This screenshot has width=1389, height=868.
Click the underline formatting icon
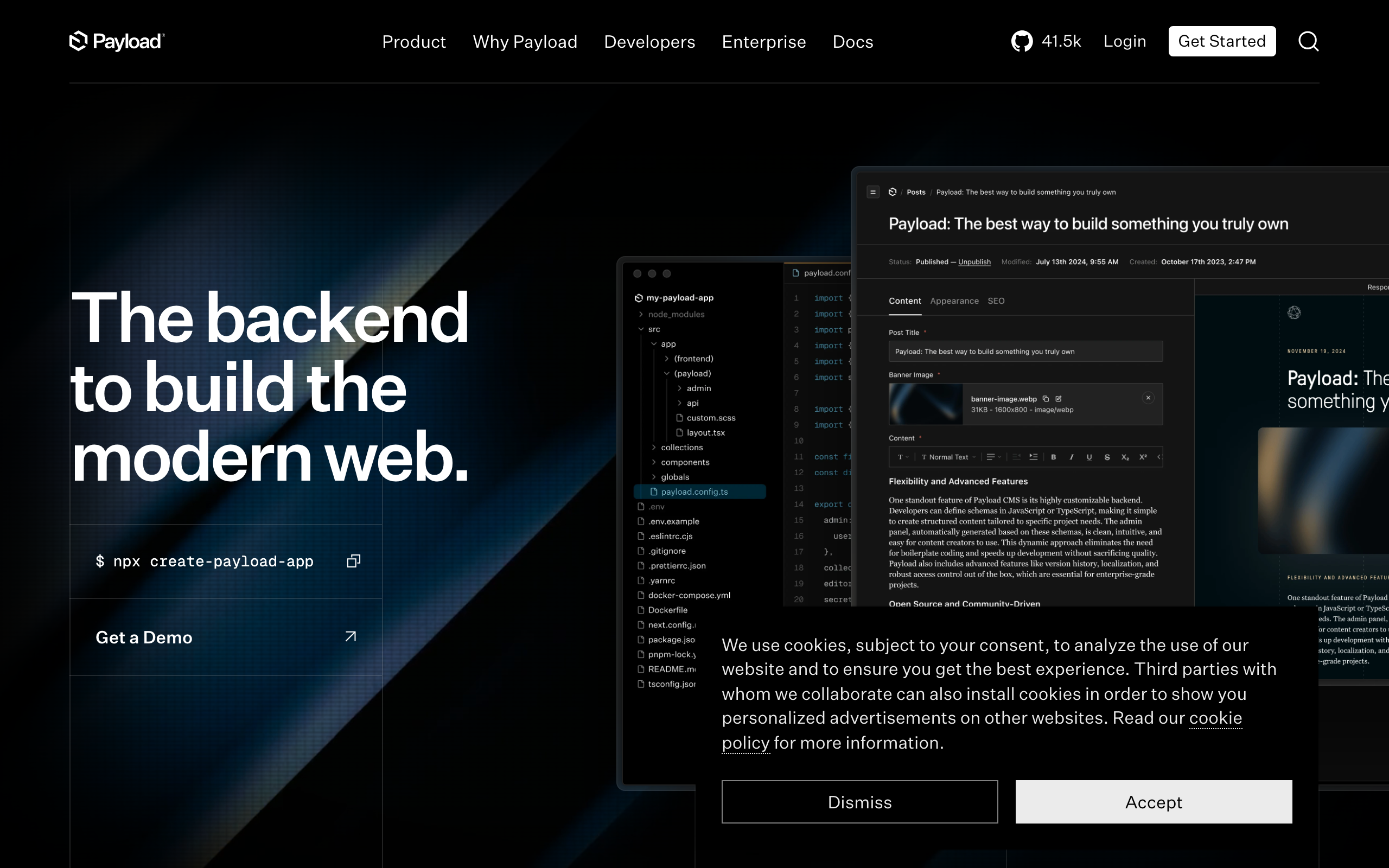pyautogui.click(x=1089, y=457)
